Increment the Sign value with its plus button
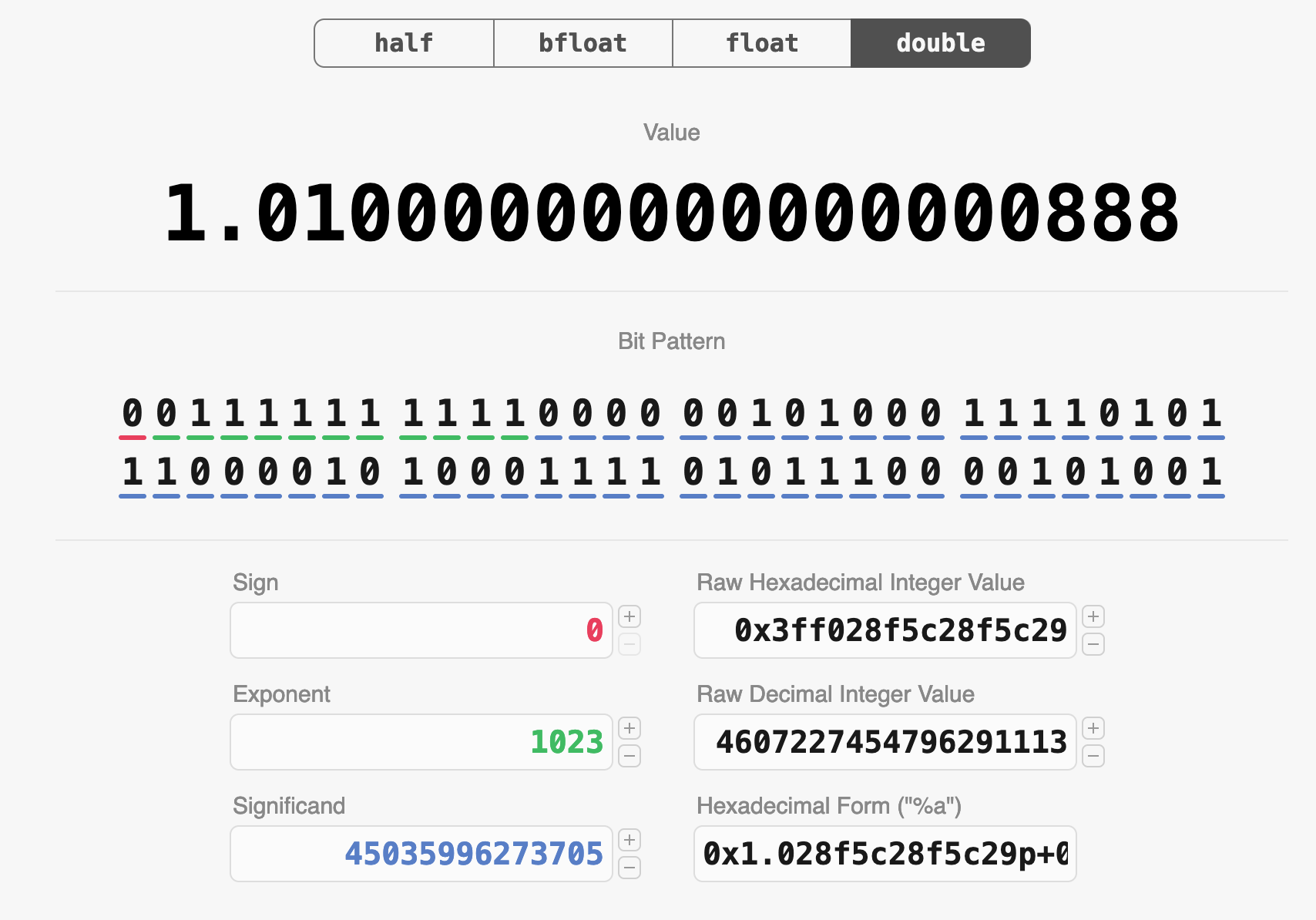The image size is (1316, 920). click(x=629, y=616)
